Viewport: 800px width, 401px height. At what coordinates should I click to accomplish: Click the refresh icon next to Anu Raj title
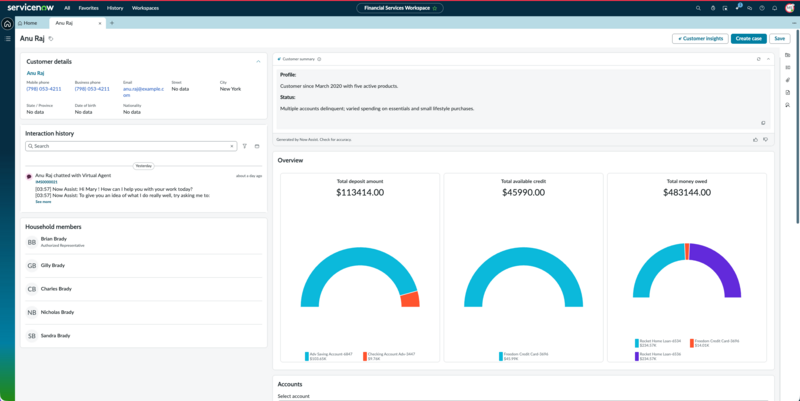pyautogui.click(x=51, y=39)
